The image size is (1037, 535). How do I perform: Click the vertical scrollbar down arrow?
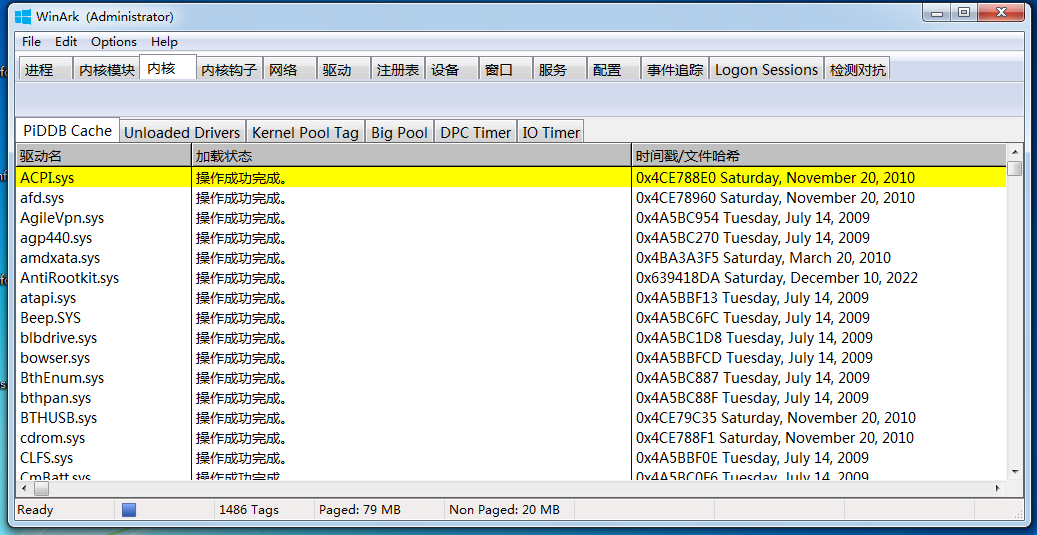tap(1015, 472)
